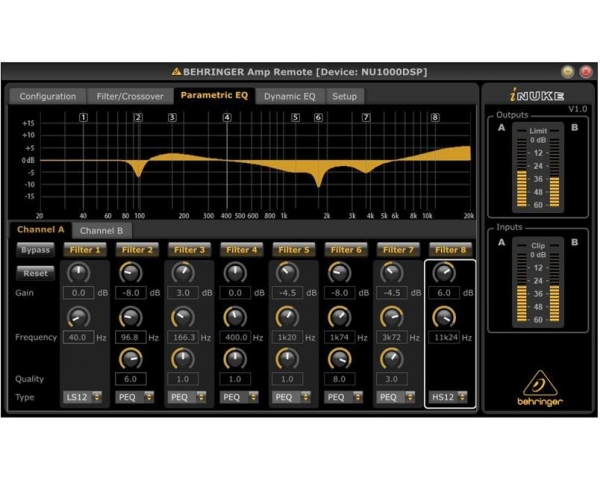This screenshot has width=600, height=480.
Task: Select EQ graph band marker 5
Action: click(295, 117)
